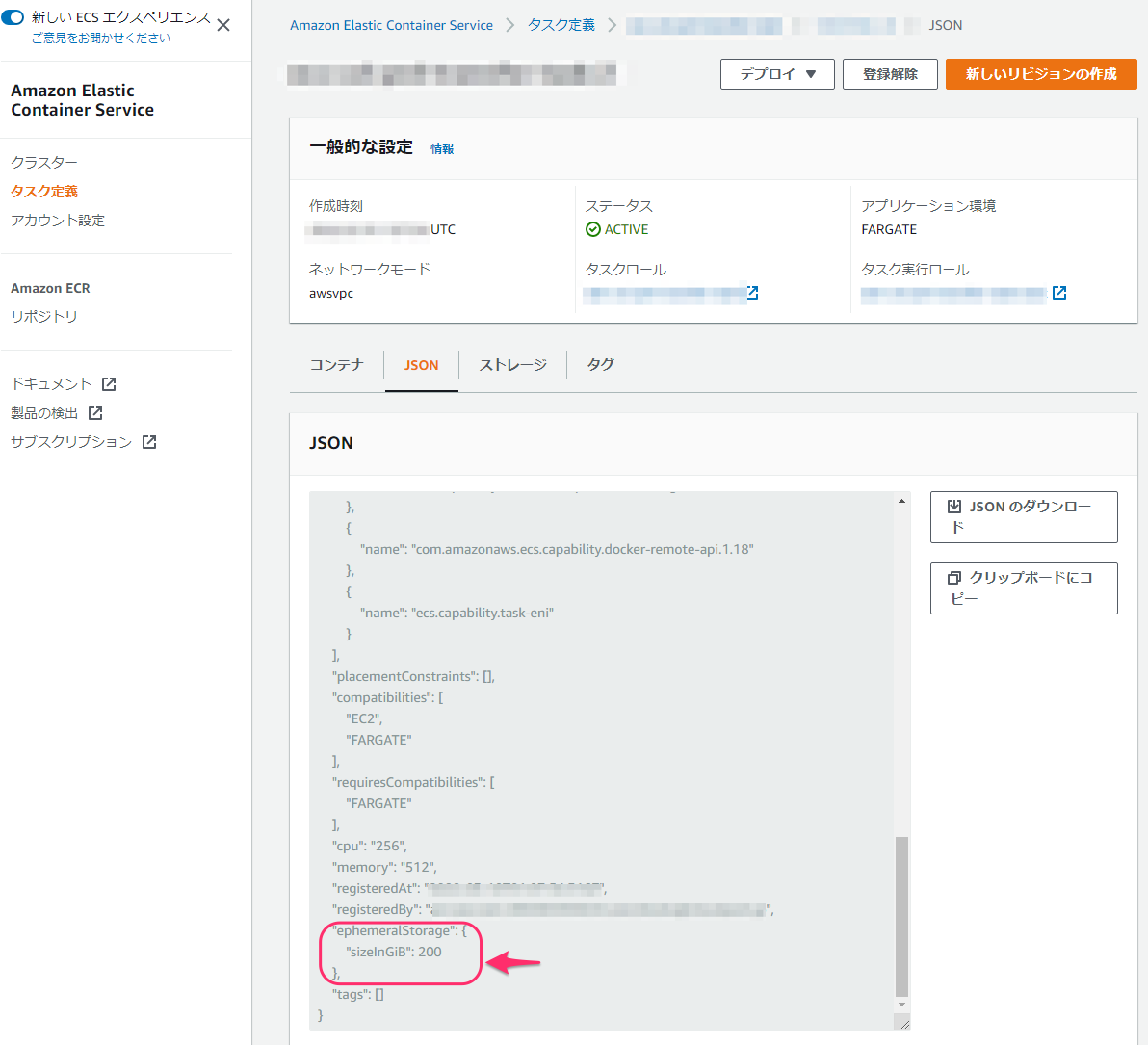Switch to the JSON tab

[421, 365]
